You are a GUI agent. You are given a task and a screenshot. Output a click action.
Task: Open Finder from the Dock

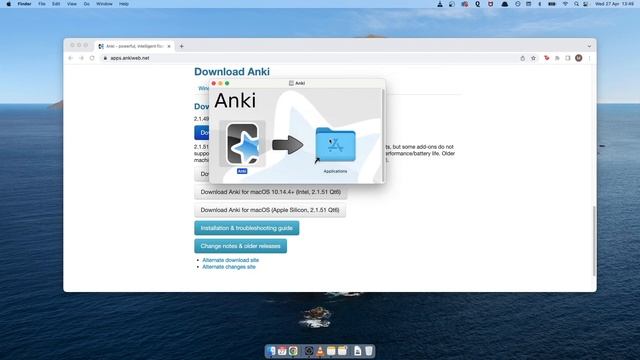pos(271,351)
